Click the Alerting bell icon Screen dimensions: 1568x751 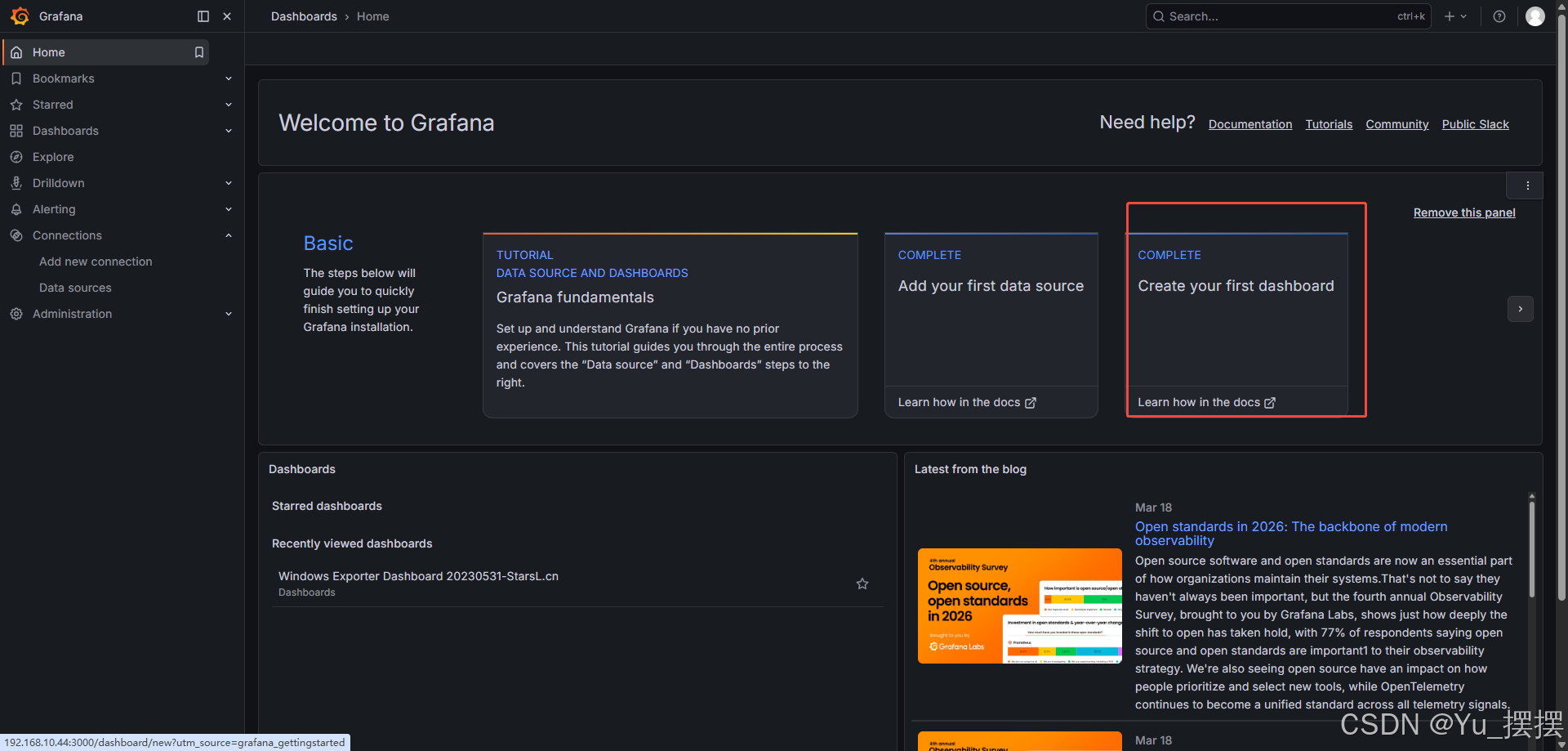pos(16,209)
